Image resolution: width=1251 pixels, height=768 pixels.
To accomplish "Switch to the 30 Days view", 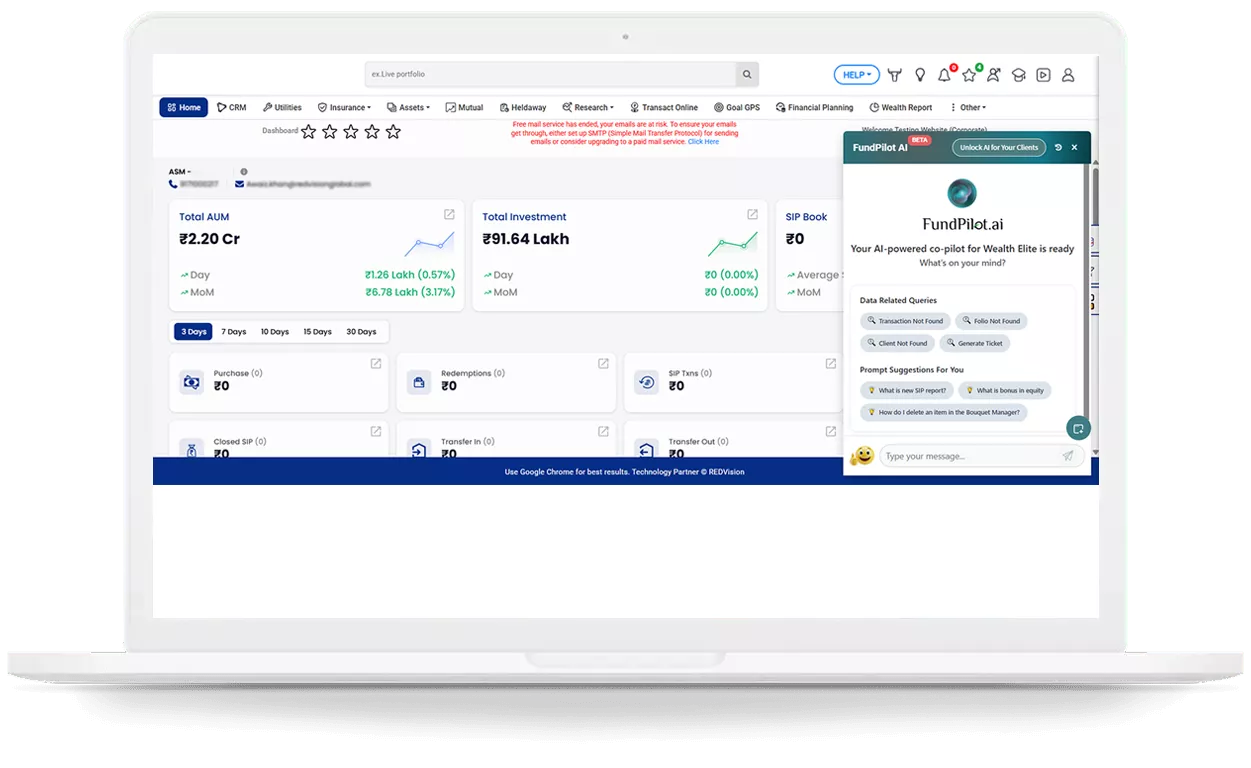I will [x=361, y=331].
